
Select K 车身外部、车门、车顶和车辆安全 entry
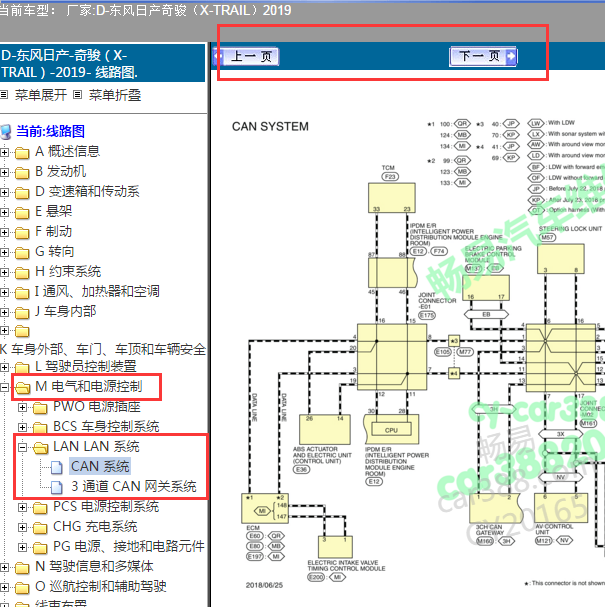click(x=103, y=349)
